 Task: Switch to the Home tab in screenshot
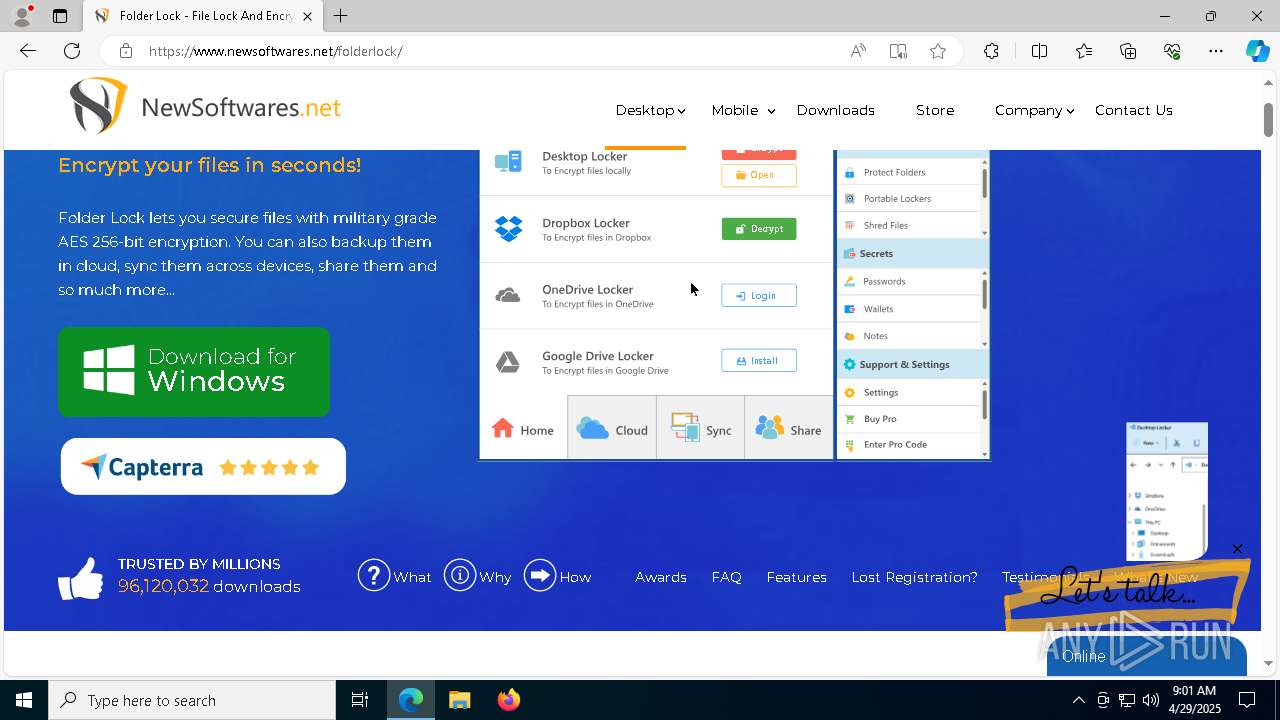click(523, 429)
